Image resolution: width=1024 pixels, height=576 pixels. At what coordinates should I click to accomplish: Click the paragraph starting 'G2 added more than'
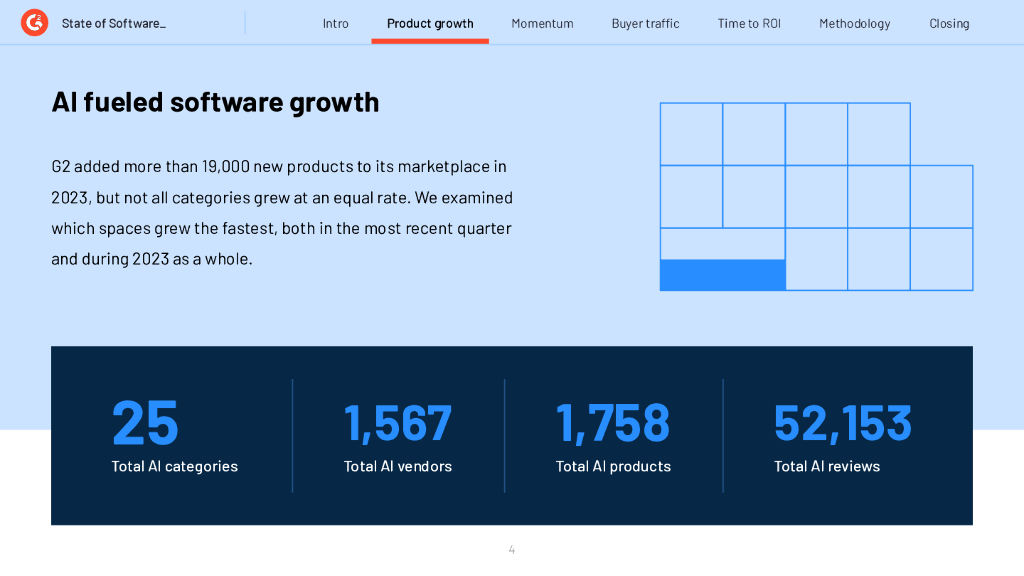point(282,212)
